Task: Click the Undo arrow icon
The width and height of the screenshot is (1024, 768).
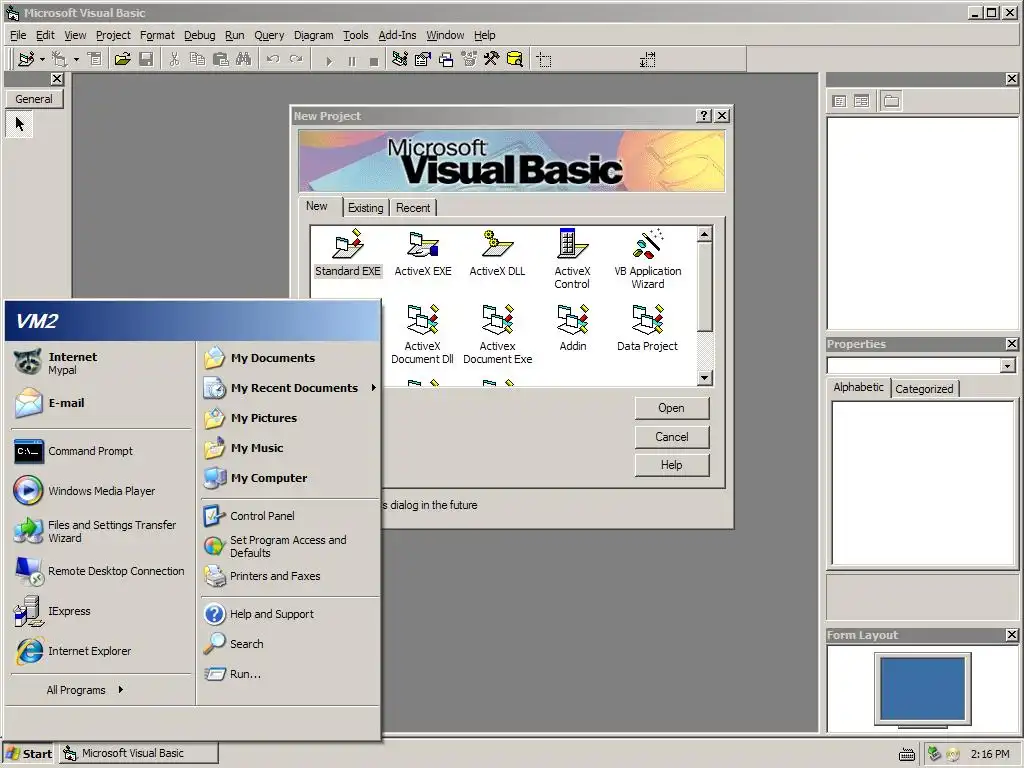Action: click(x=273, y=59)
